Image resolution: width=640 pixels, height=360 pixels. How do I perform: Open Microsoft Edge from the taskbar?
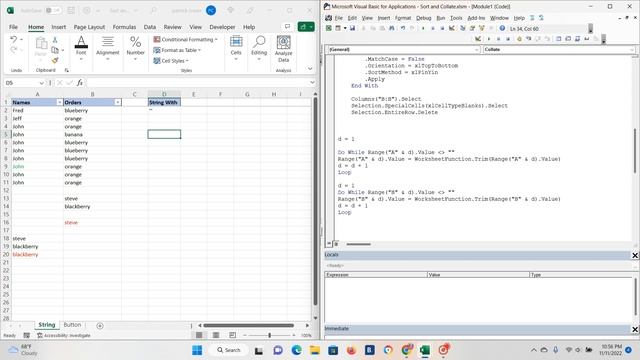(x=296, y=350)
